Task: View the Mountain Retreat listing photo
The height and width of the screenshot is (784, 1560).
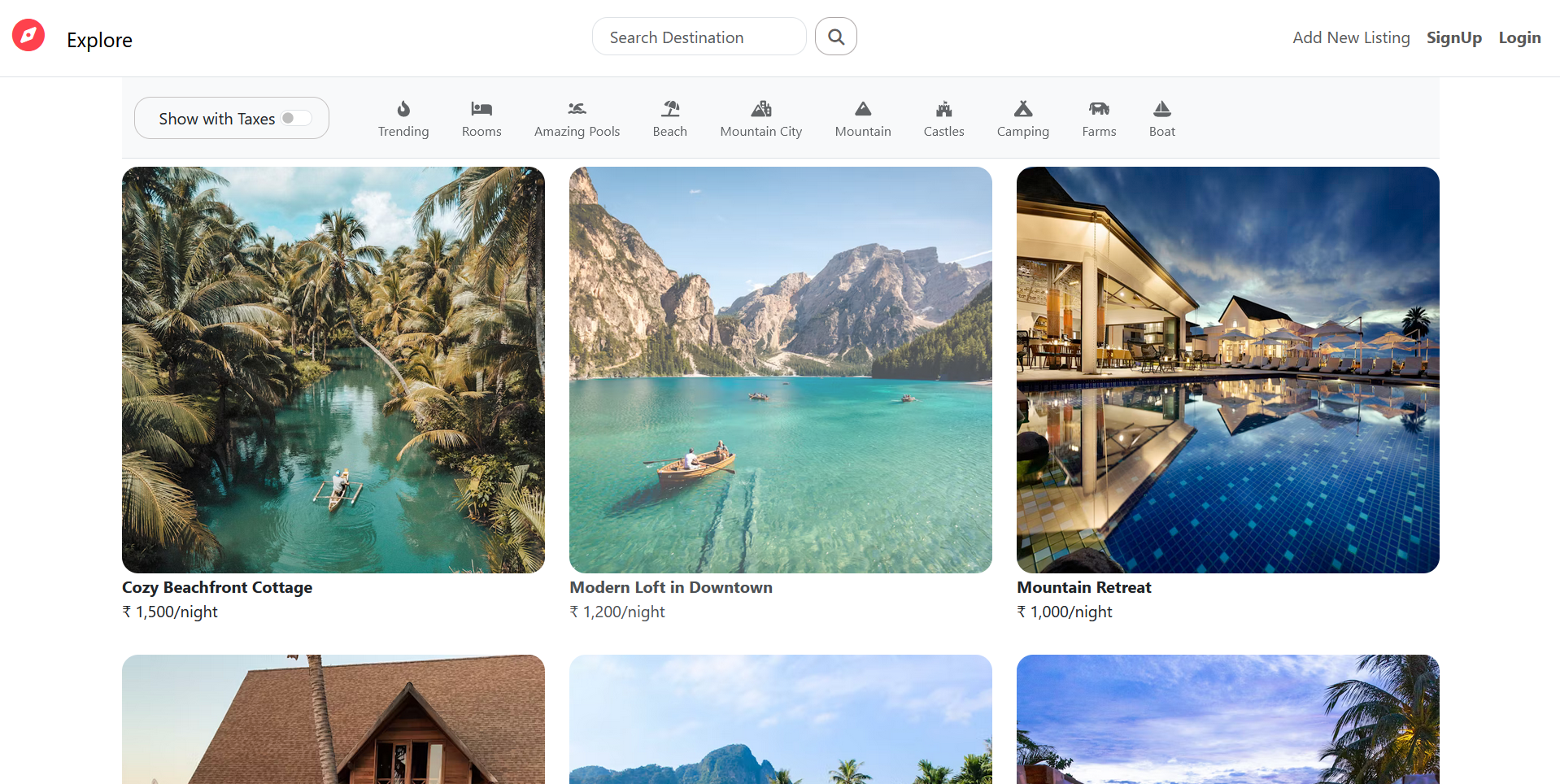Action: point(1228,370)
